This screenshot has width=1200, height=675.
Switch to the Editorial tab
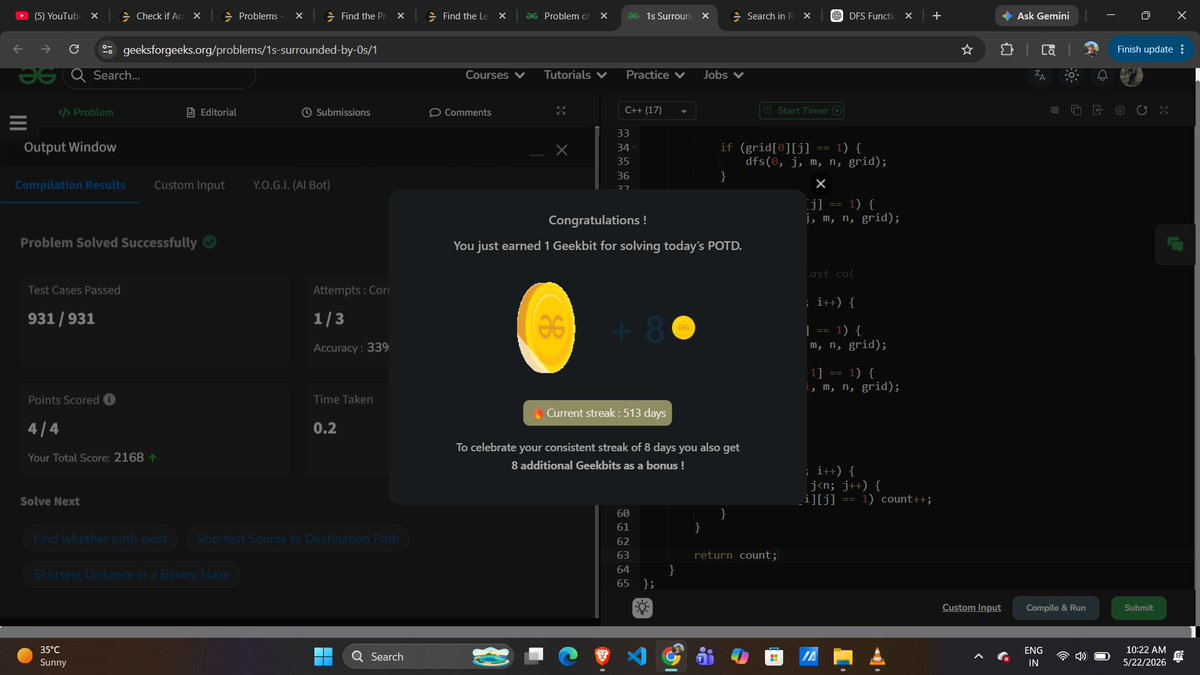tap(211, 112)
